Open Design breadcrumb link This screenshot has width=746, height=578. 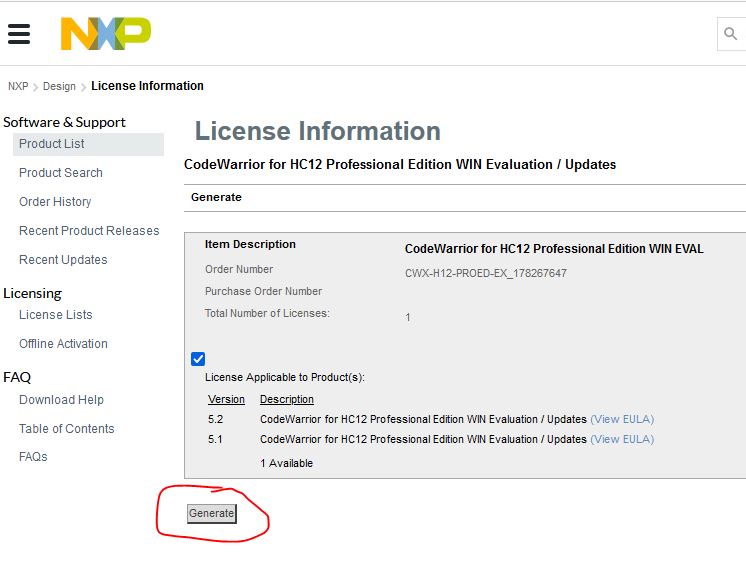coord(59,86)
